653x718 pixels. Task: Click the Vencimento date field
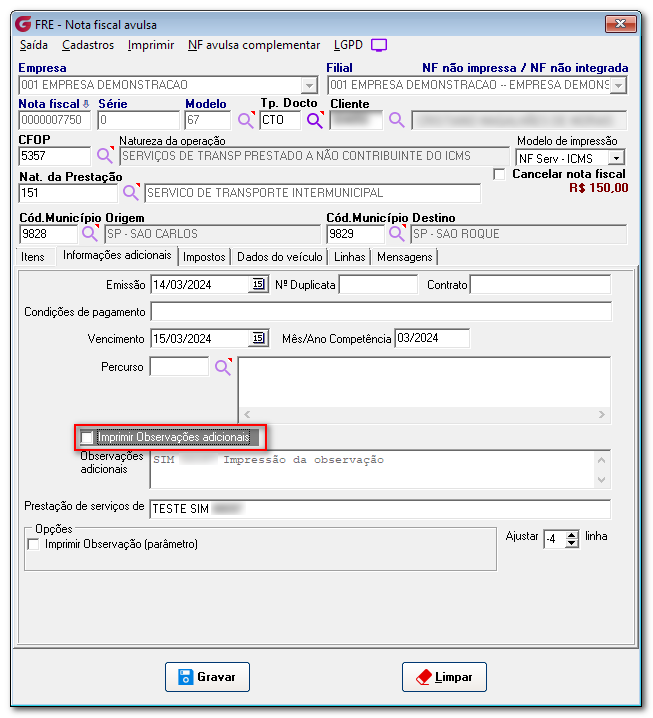pyautogui.click(x=200, y=339)
